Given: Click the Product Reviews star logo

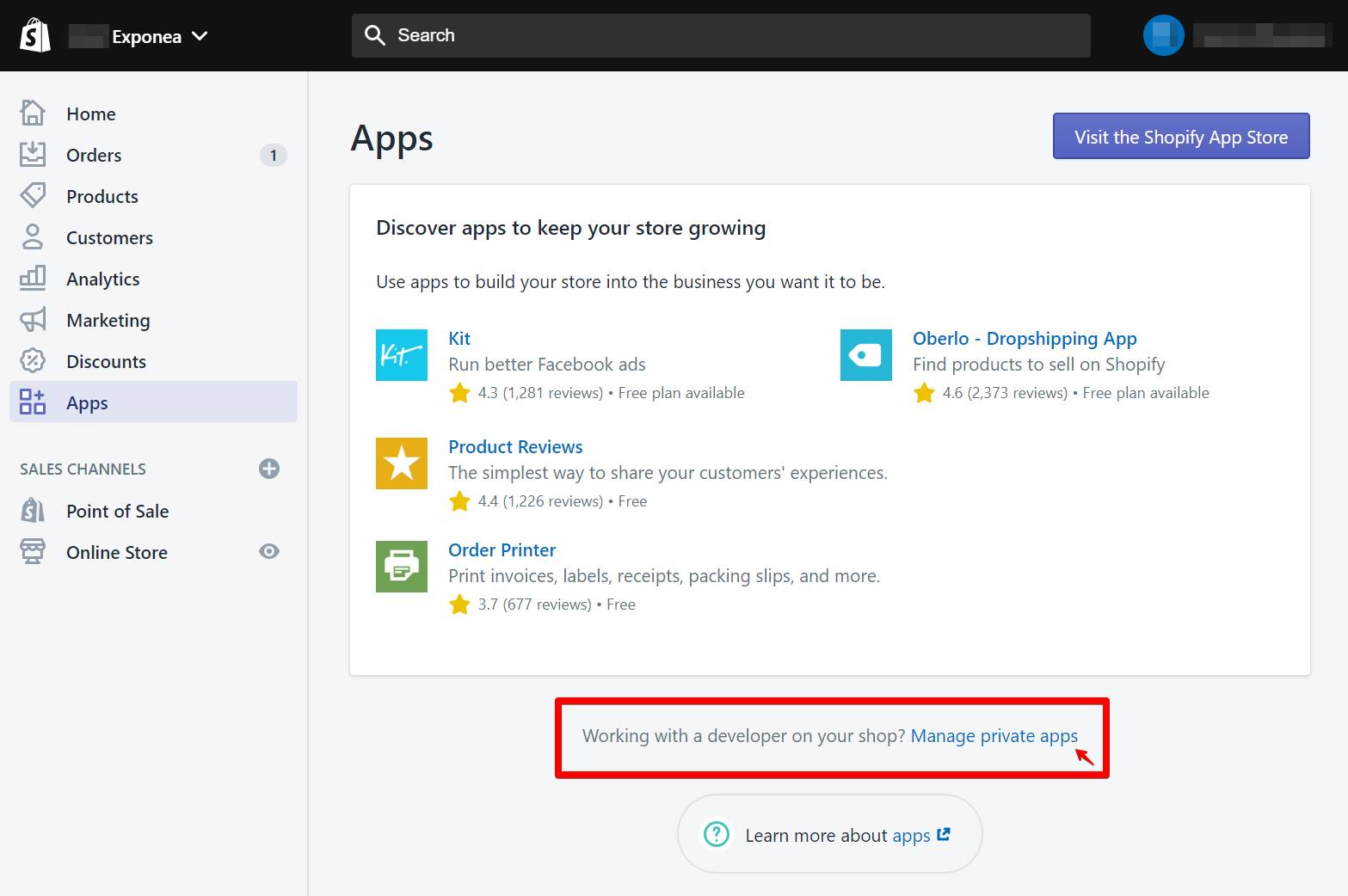Looking at the screenshot, I should tap(402, 463).
